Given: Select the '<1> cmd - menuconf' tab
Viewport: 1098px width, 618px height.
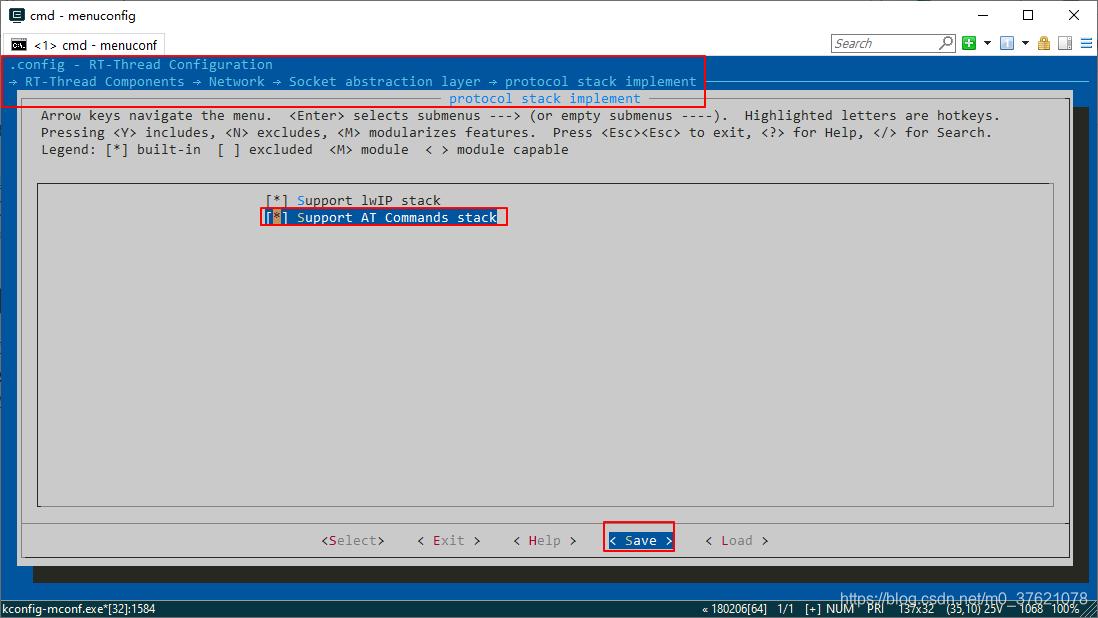Looking at the screenshot, I should [84, 45].
